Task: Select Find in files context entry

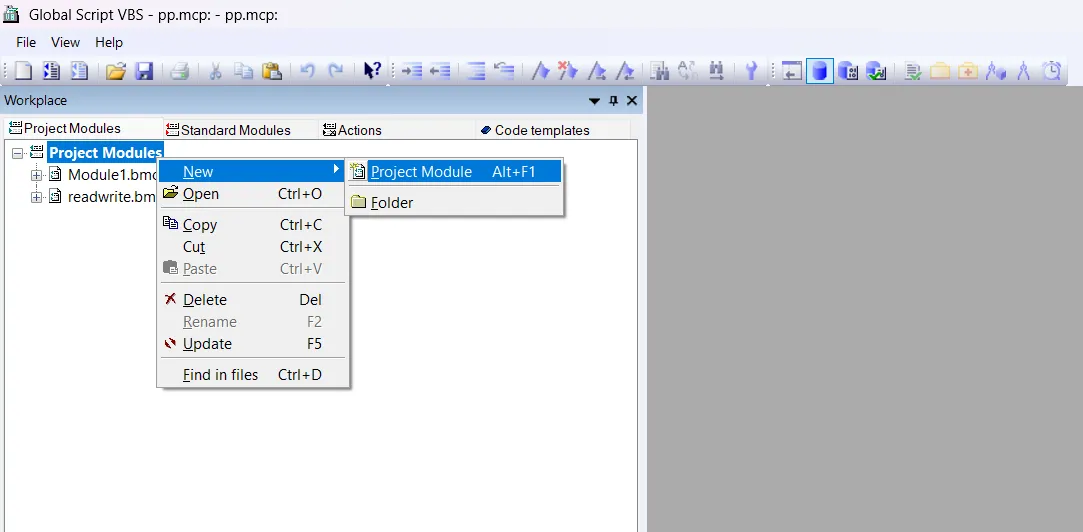Action: (252, 375)
